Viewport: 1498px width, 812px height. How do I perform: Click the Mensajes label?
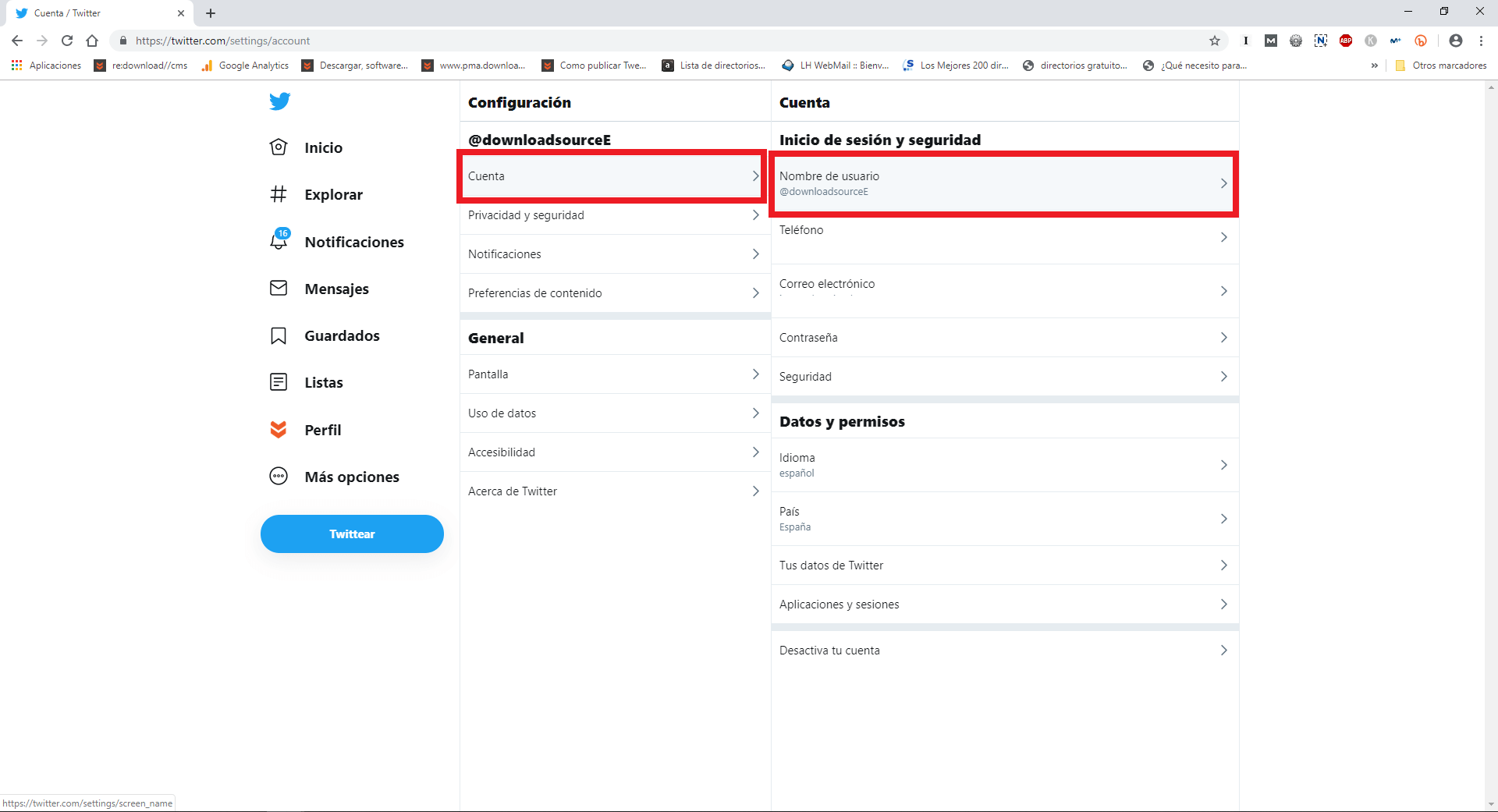pos(336,289)
